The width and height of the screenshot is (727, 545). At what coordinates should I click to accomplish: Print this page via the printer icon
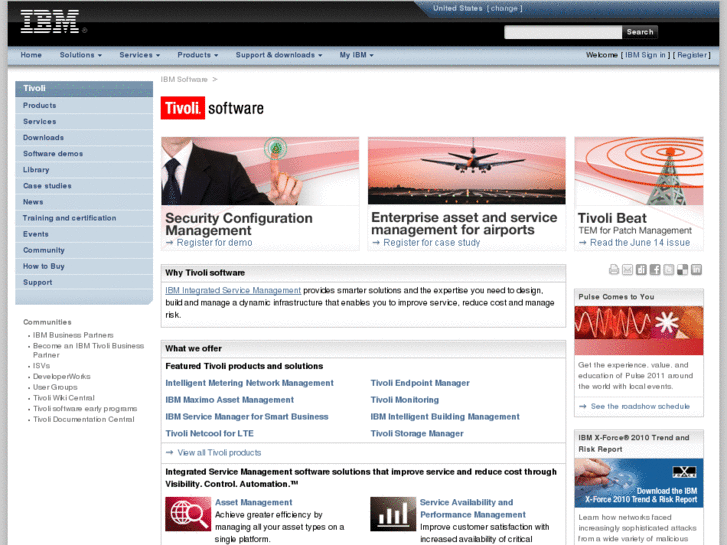pos(614,269)
